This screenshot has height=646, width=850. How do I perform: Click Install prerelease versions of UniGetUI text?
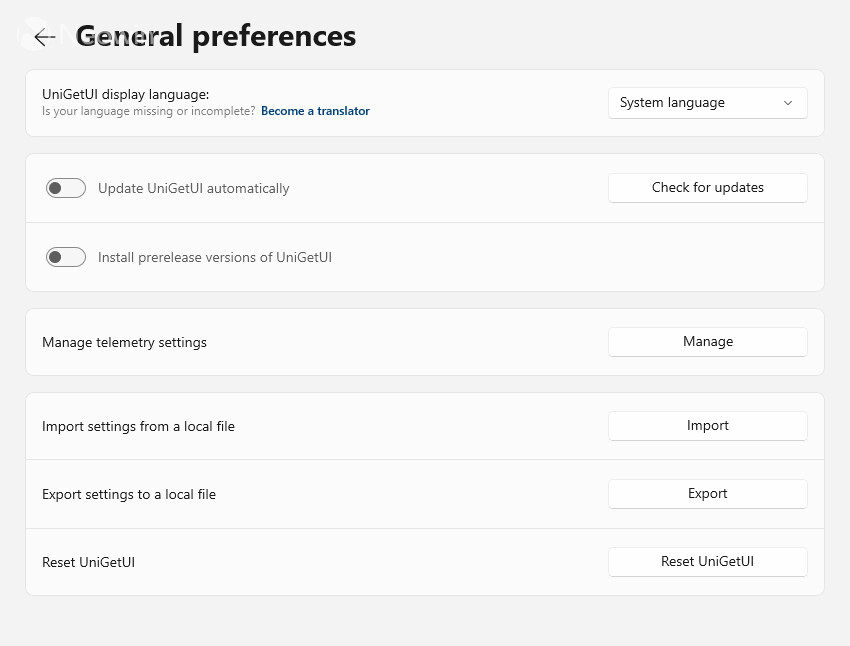(215, 257)
